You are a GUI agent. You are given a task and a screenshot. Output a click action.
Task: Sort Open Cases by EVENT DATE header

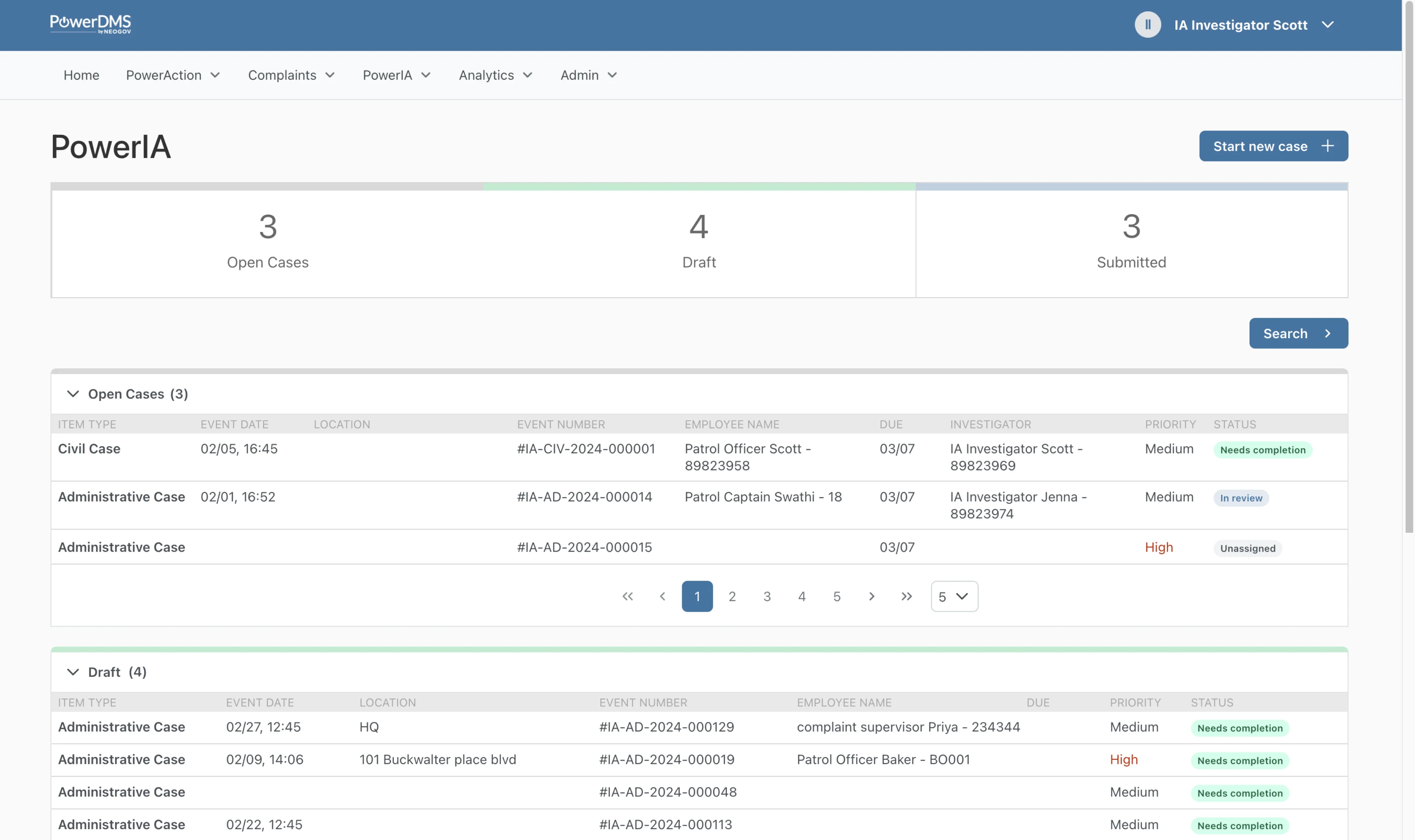[x=234, y=424]
